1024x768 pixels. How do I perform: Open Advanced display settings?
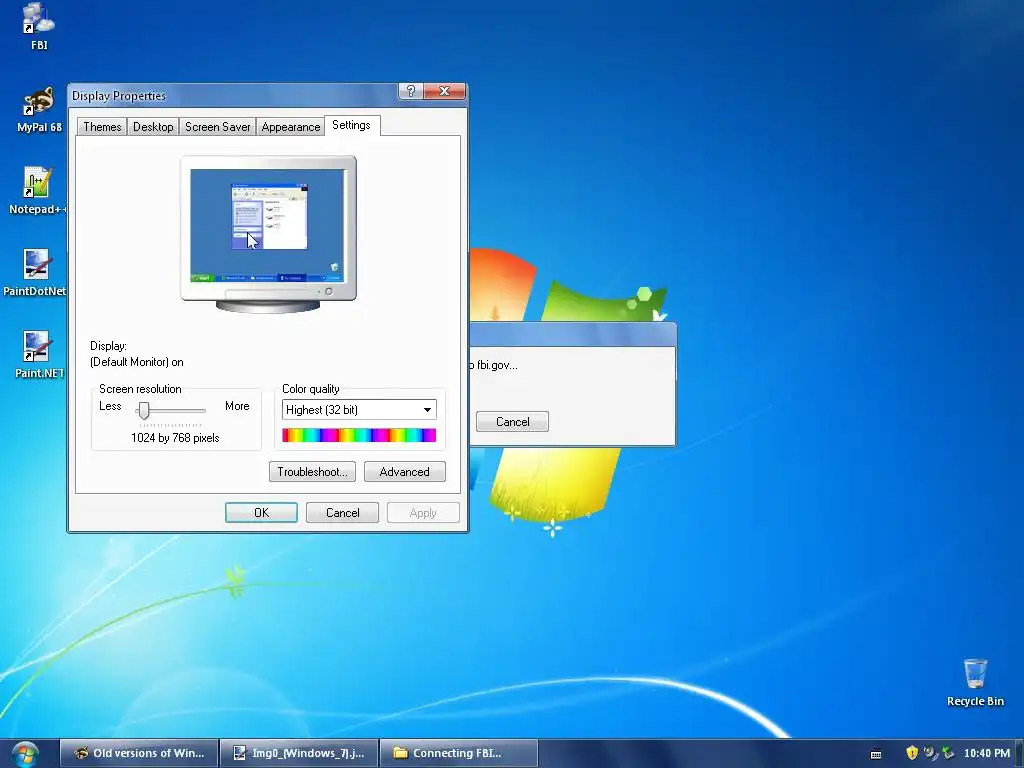(x=404, y=472)
